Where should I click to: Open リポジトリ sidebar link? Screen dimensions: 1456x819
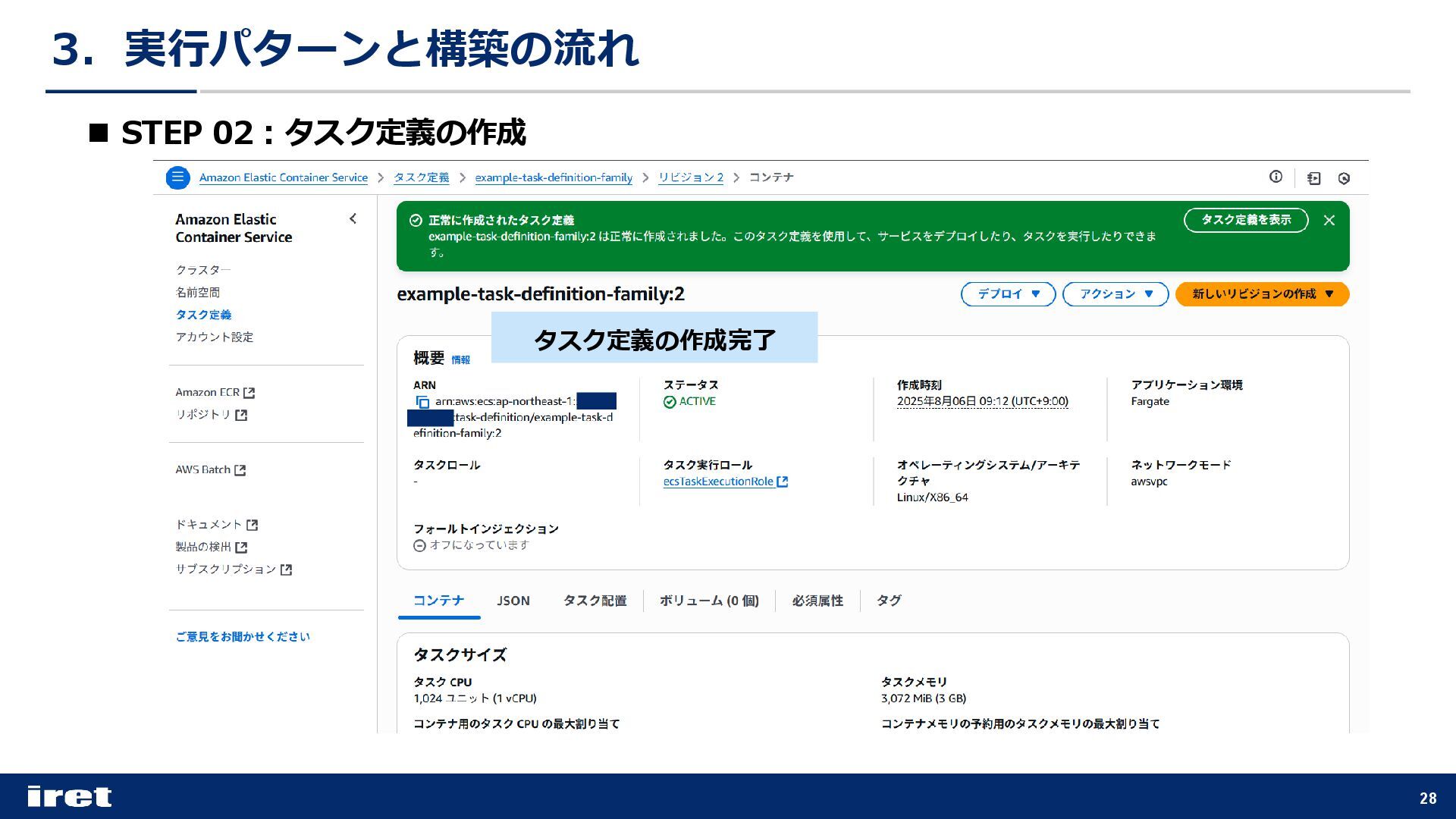pos(203,415)
